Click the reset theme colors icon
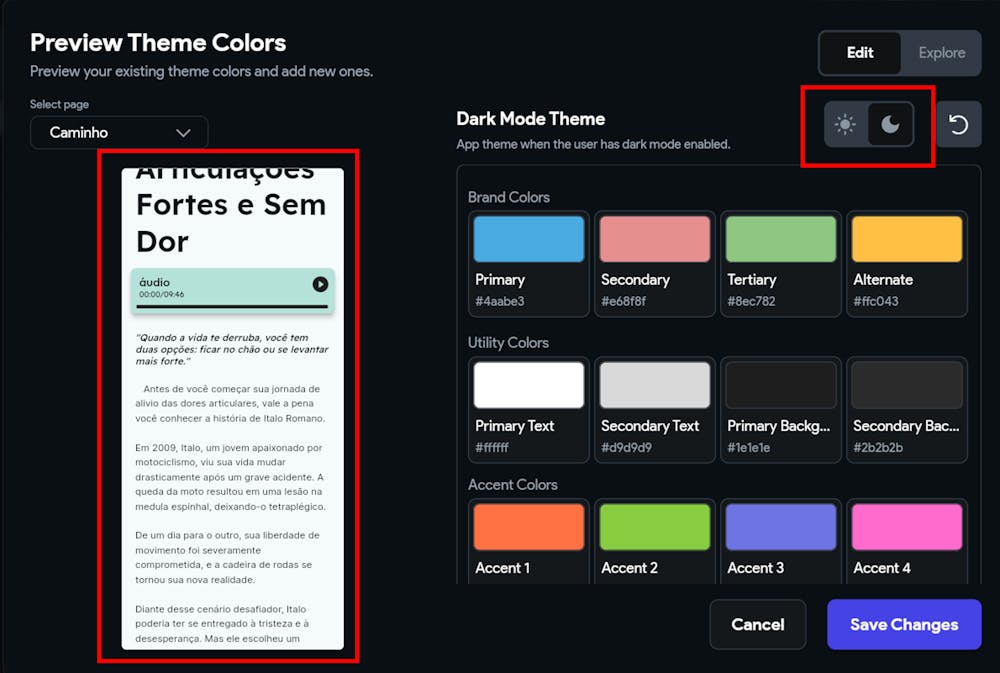Screen dimensions: 1000x673 pyautogui.click(x=958, y=125)
